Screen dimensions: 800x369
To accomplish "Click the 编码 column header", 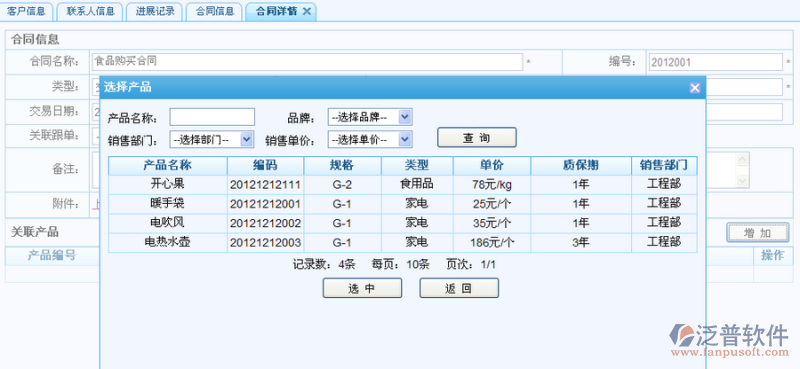I will pos(265,166).
